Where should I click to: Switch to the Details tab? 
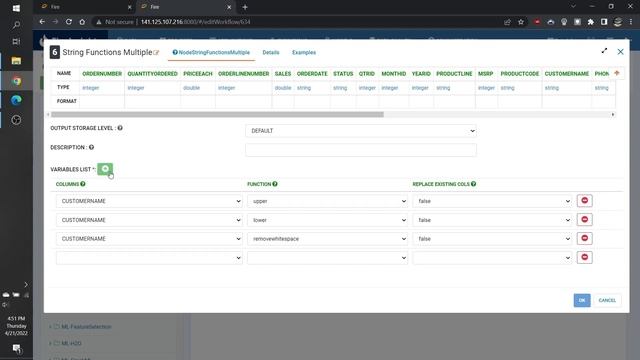click(x=271, y=52)
